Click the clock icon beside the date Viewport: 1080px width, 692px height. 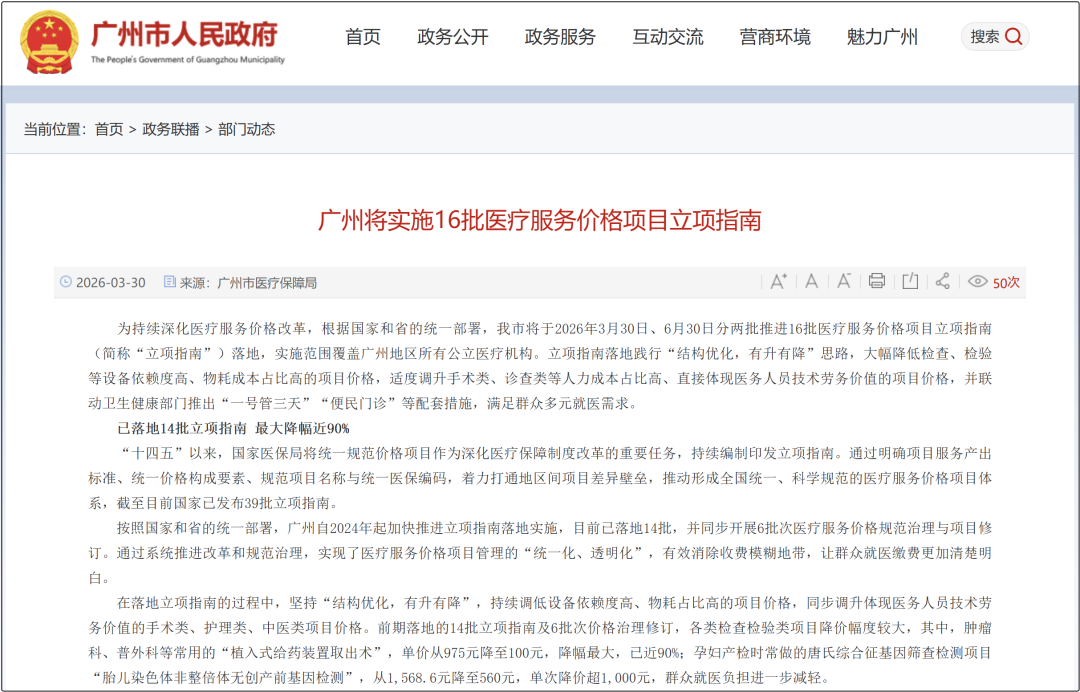pyautogui.click(x=66, y=283)
